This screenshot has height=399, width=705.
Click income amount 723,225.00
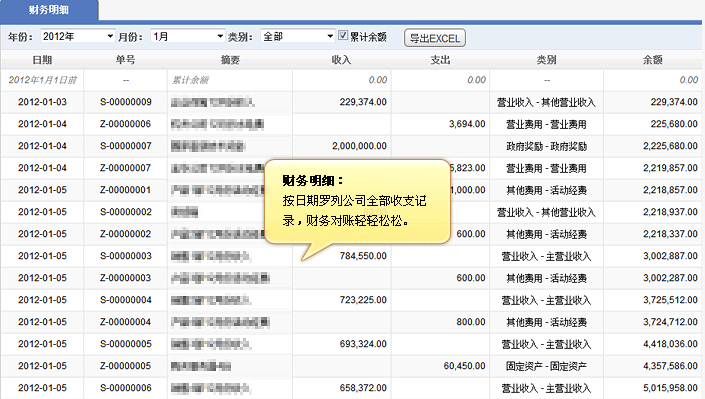click(x=363, y=300)
